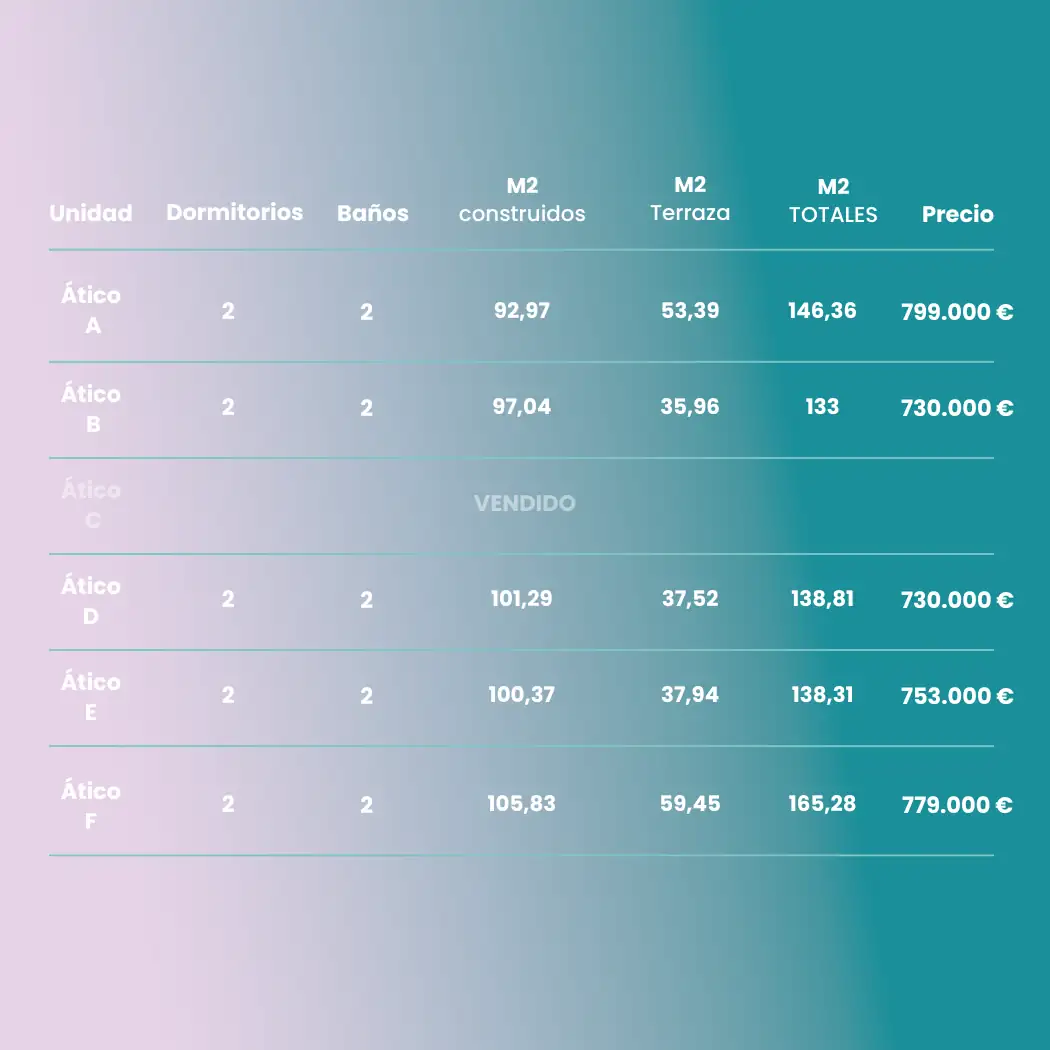
Task: Click the 753.000 € price
Action: click(x=956, y=696)
